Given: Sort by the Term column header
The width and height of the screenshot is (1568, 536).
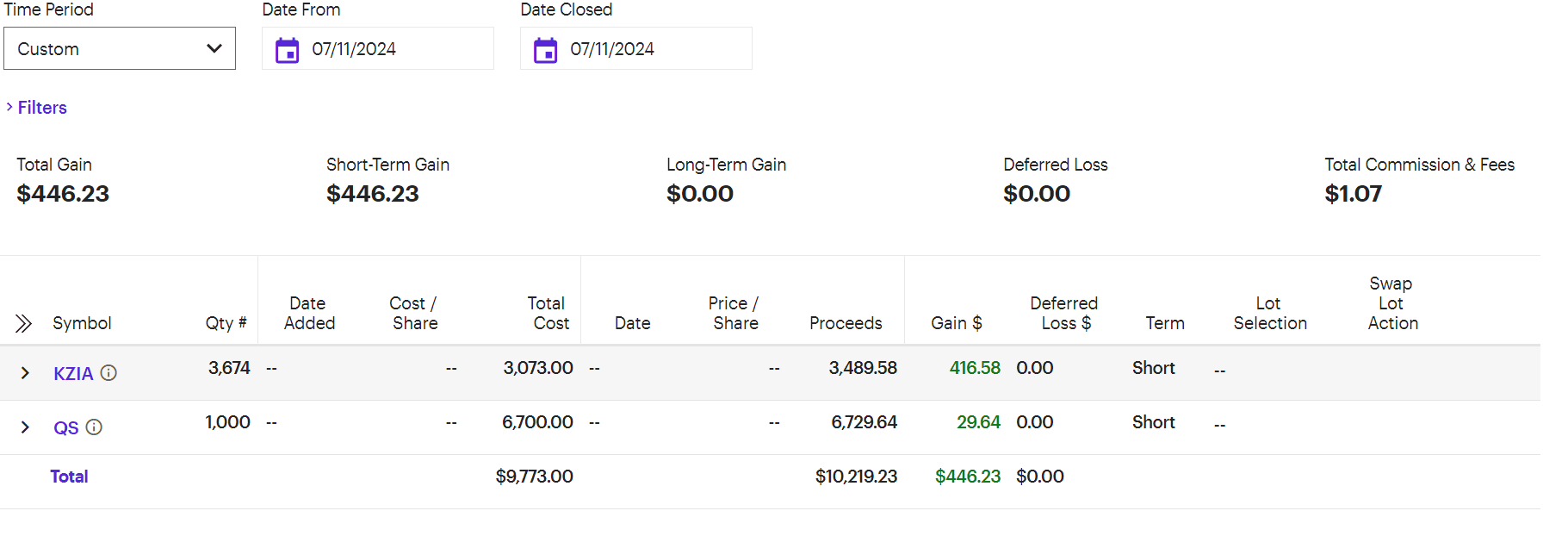Looking at the screenshot, I should (x=1164, y=323).
